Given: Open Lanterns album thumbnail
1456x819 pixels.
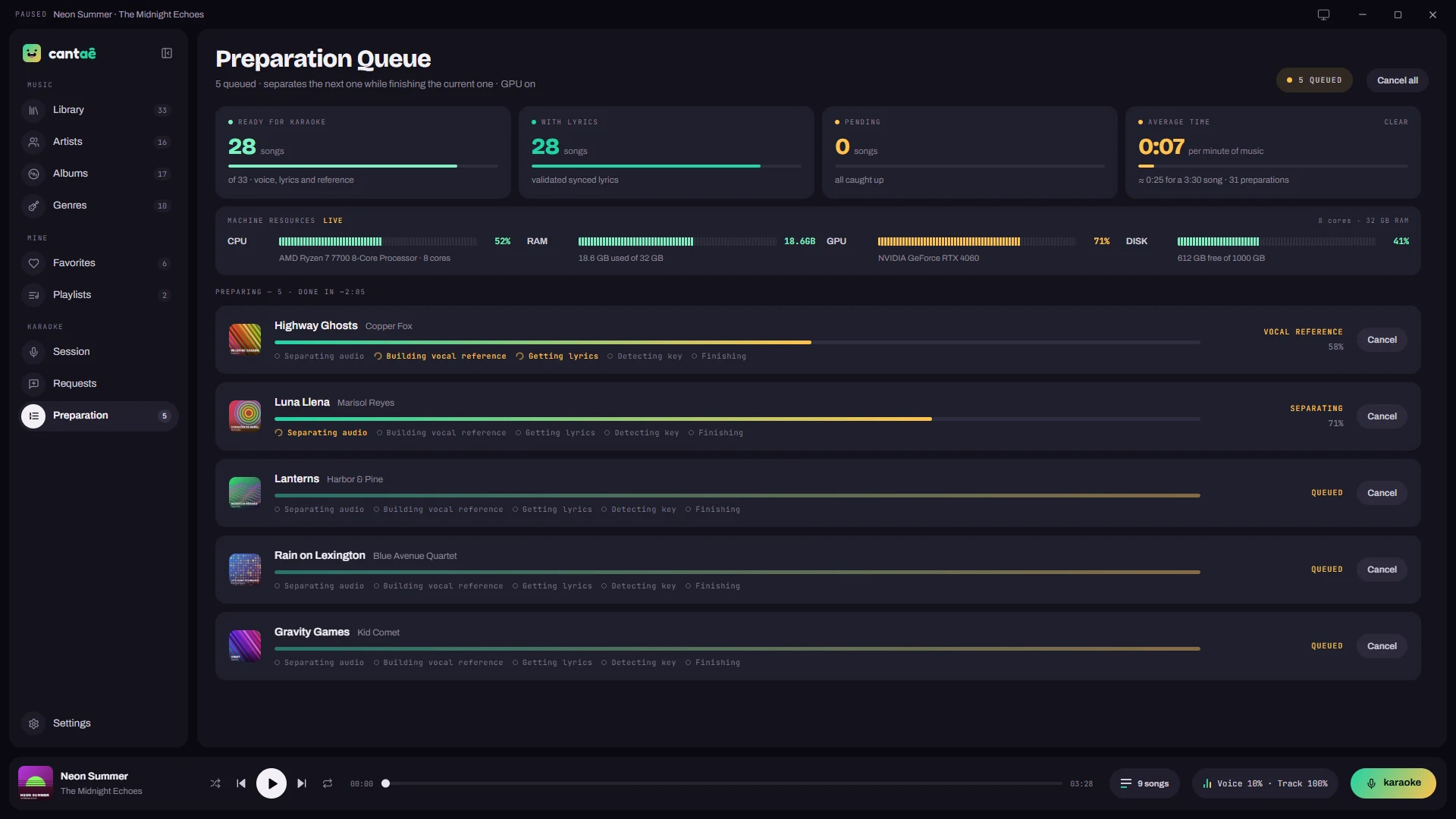Looking at the screenshot, I should tap(245, 493).
